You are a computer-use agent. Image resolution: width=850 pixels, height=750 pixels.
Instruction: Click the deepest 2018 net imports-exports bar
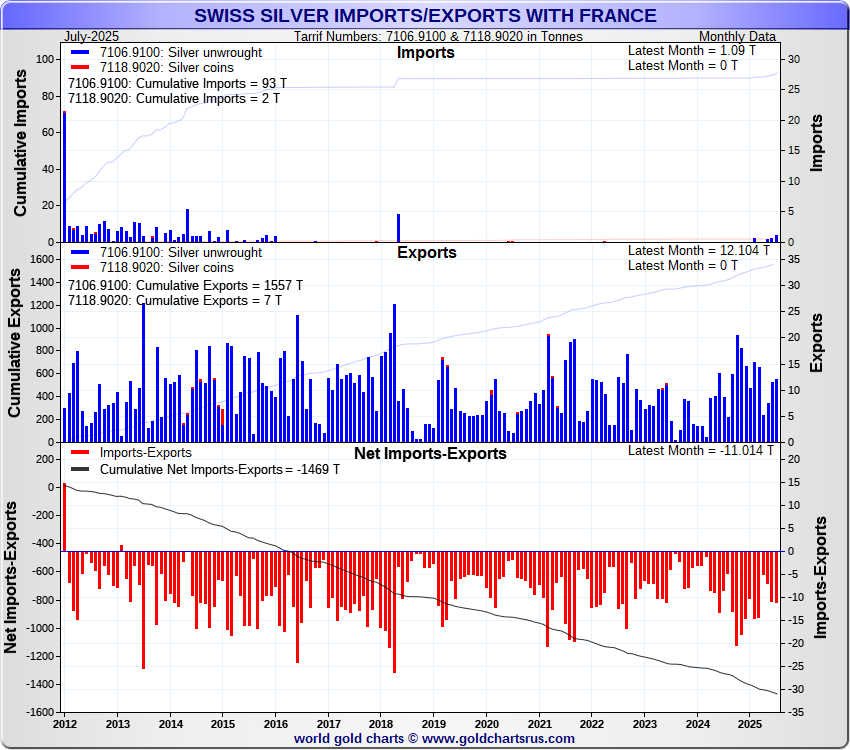tap(394, 612)
